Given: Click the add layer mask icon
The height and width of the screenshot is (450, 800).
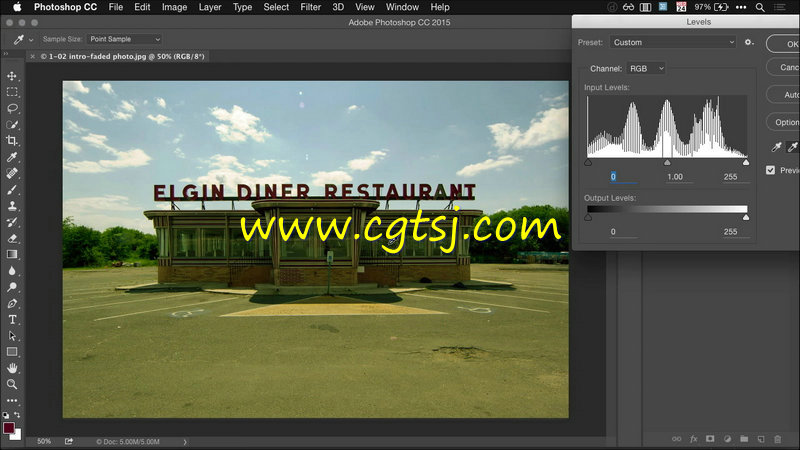Looking at the screenshot, I should pyautogui.click(x=710, y=439).
